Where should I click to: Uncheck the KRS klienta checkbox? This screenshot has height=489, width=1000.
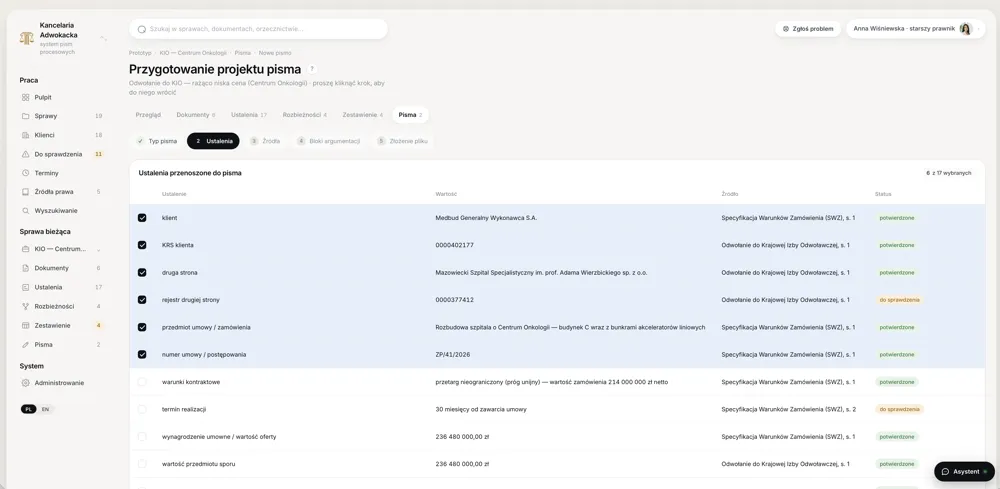pos(142,245)
